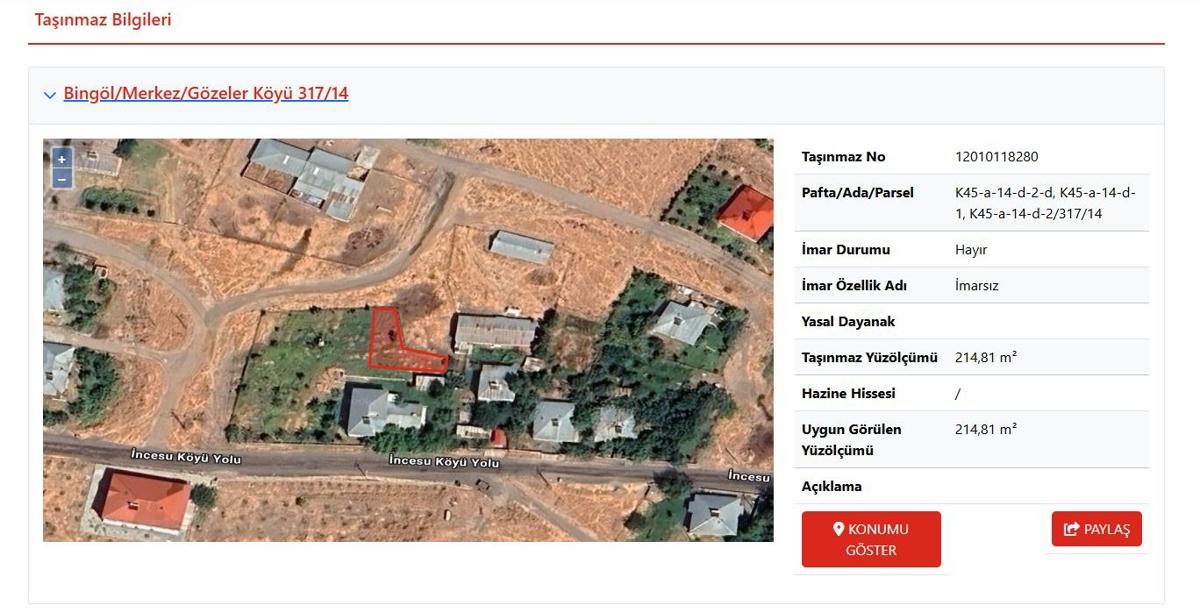Zoom in on the satellite map

pyautogui.click(x=61, y=159)
